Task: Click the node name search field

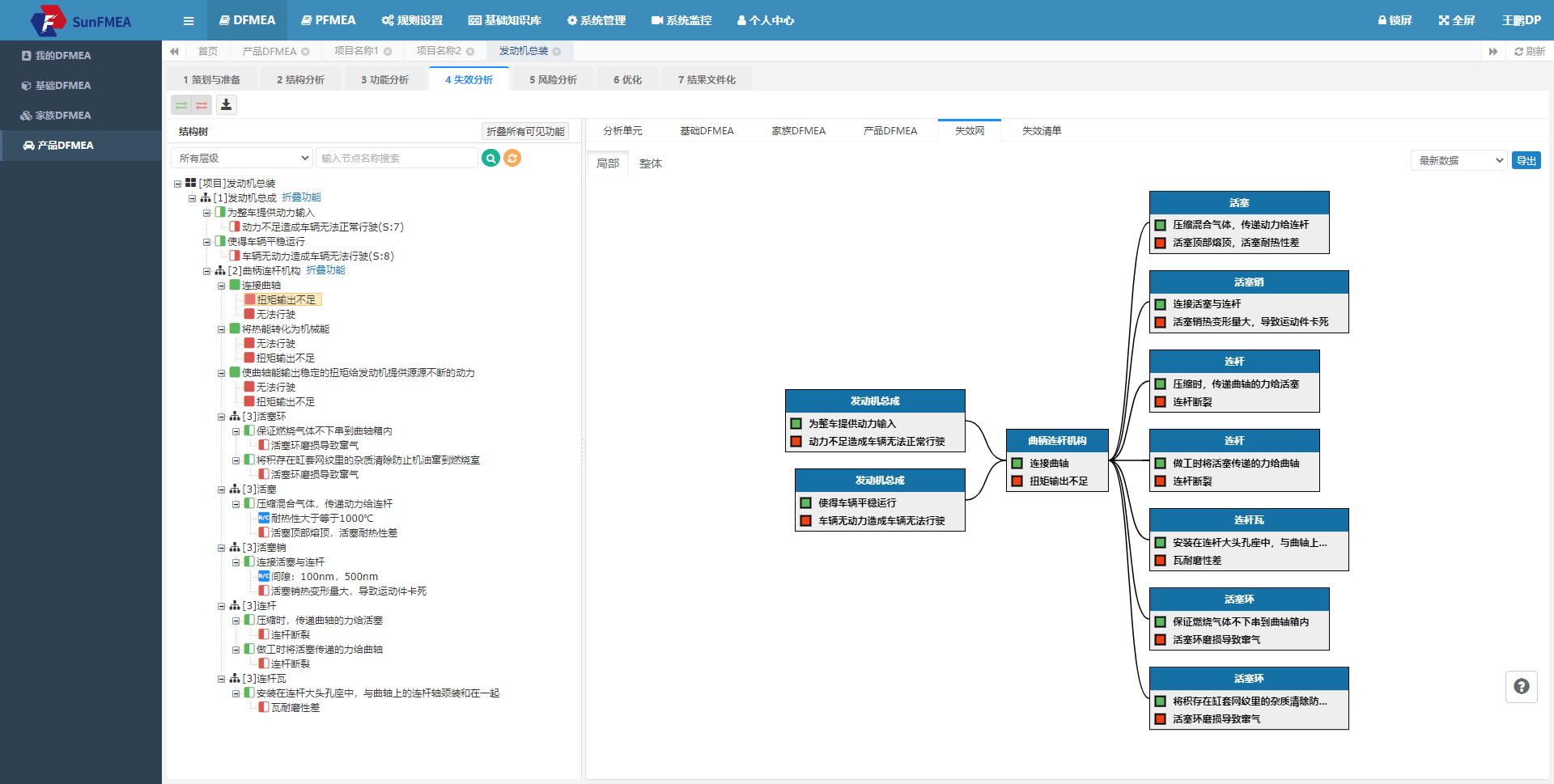Action: [x=397, y=158]
